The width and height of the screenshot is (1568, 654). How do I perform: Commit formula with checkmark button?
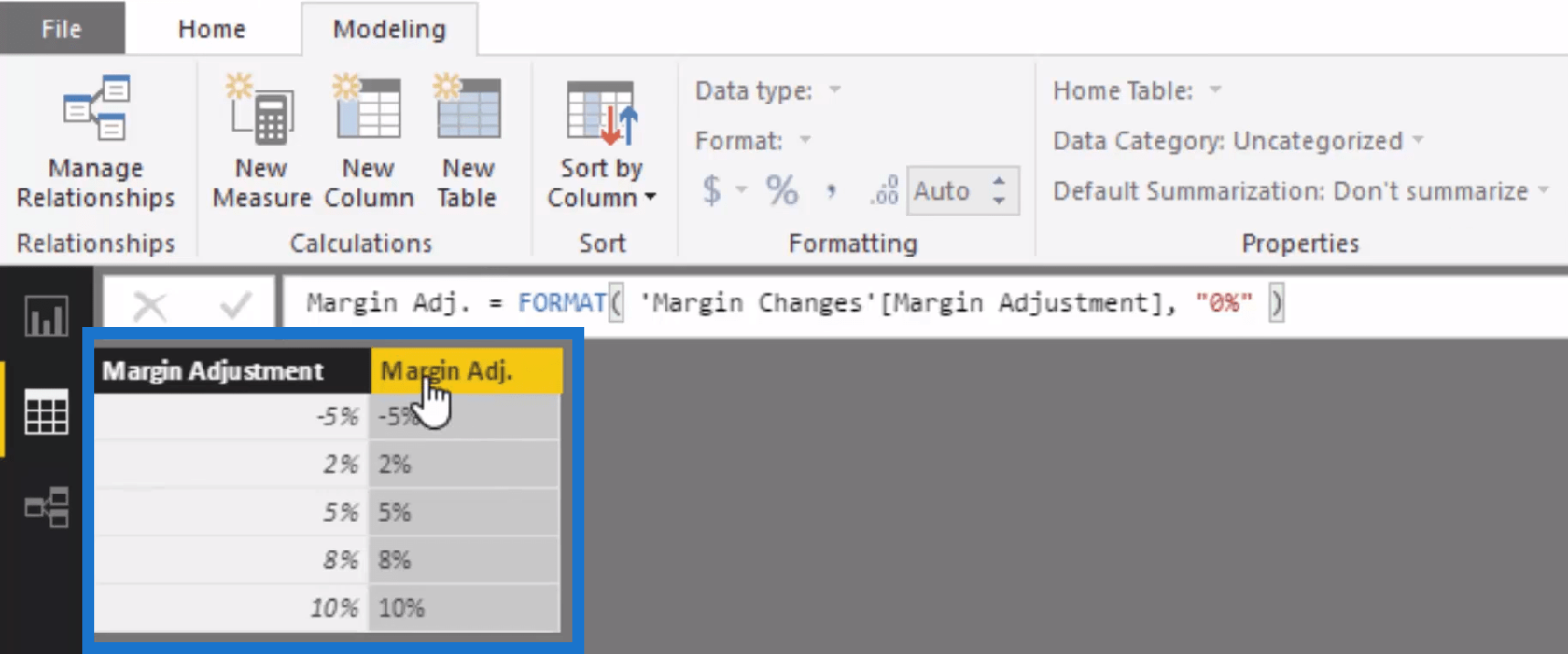[234, 304]
